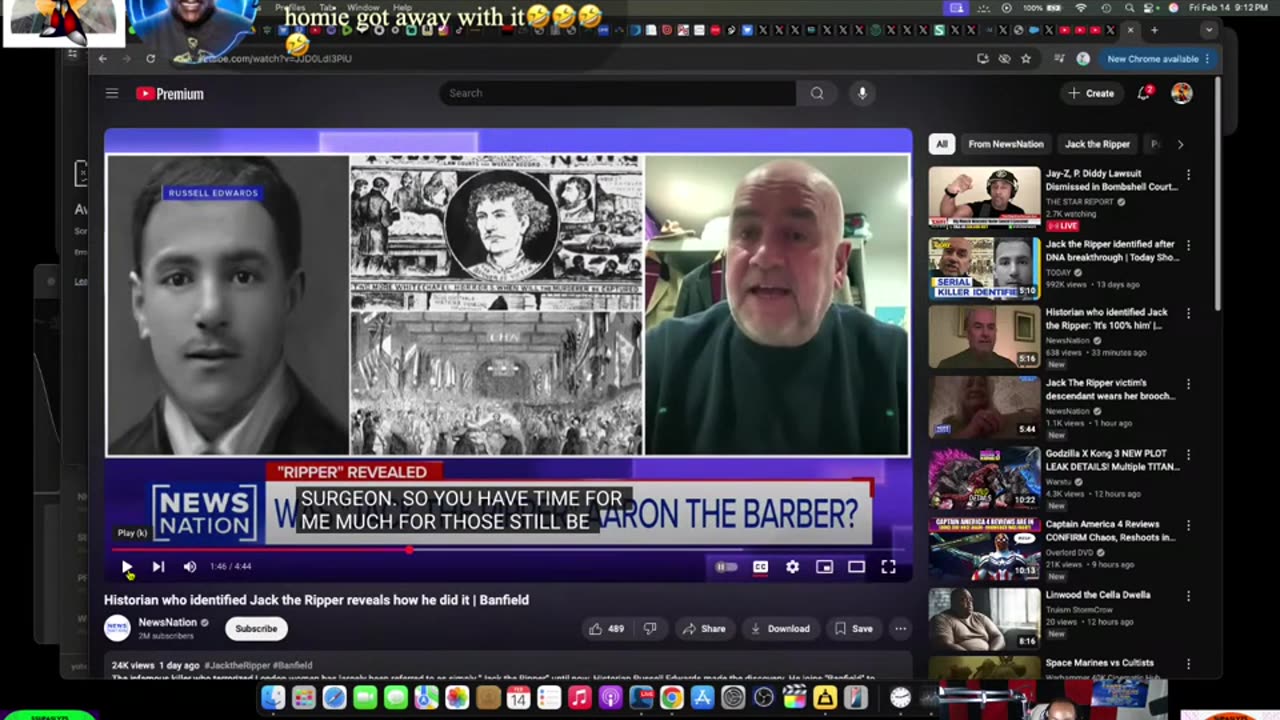
Task: Open NewsNation channel name link
Action: tap(165, 622)
